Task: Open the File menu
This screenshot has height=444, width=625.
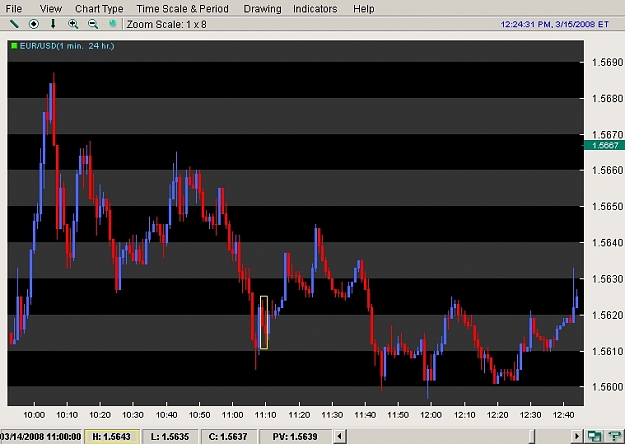Action: point(14,9)
